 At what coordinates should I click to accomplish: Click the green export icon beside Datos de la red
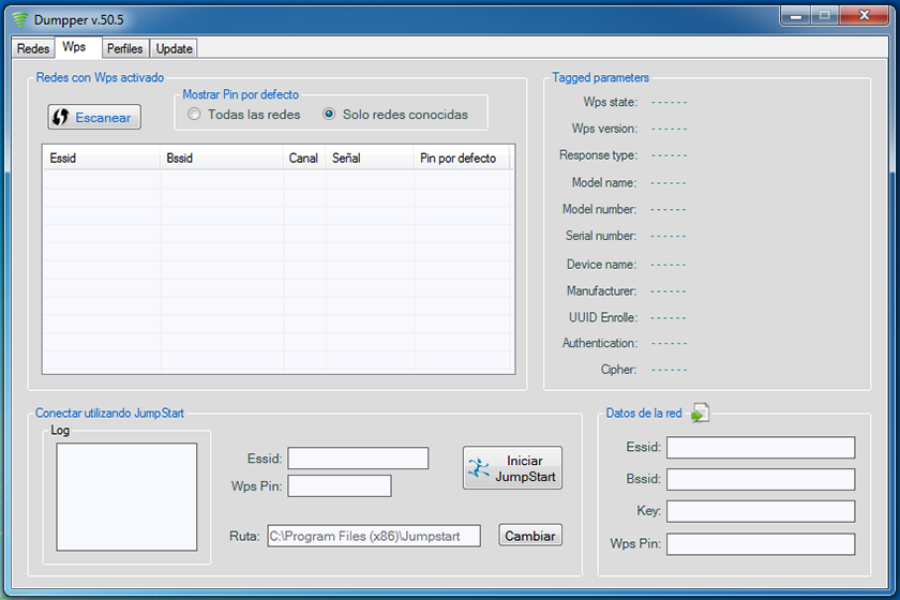coord(700,413)
